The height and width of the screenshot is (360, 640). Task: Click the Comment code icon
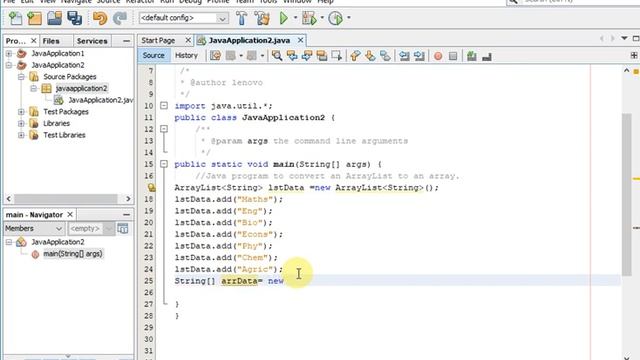tap(471, 56)
